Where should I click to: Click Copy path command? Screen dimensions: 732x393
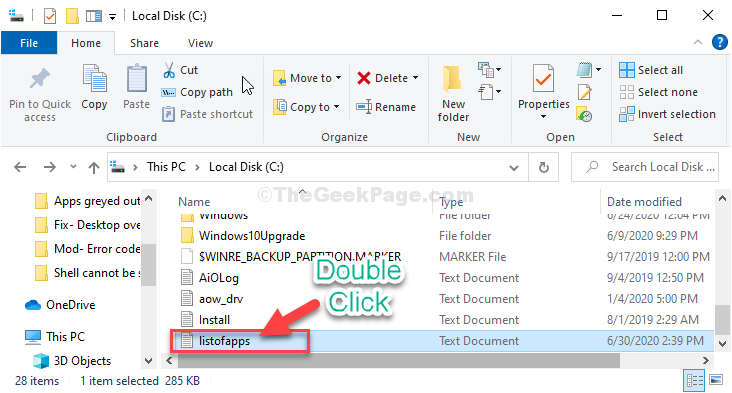click(197, 92)
